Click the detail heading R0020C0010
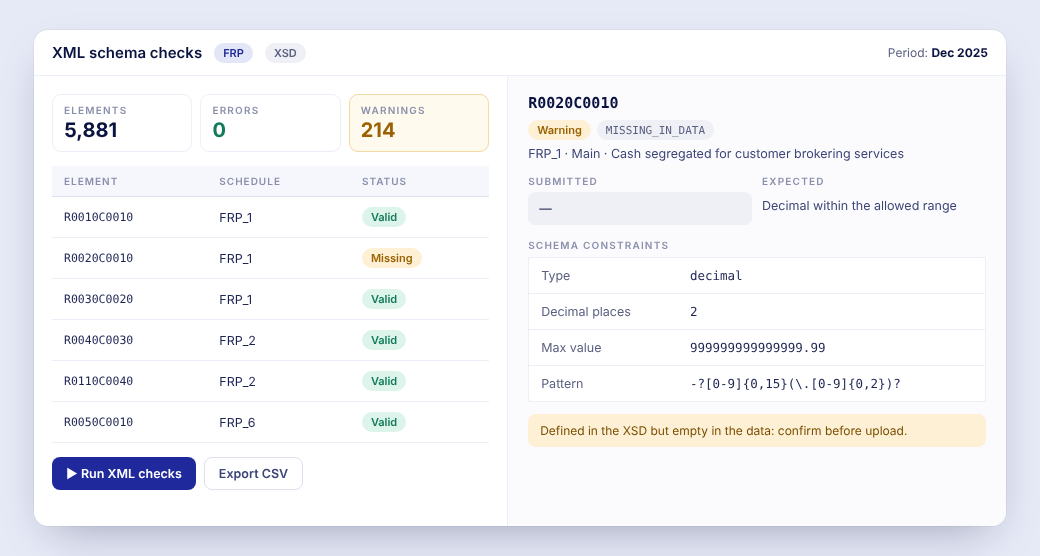Image resolution: width=1040 pixels, height=556 pixels. (x=573, y=103)
